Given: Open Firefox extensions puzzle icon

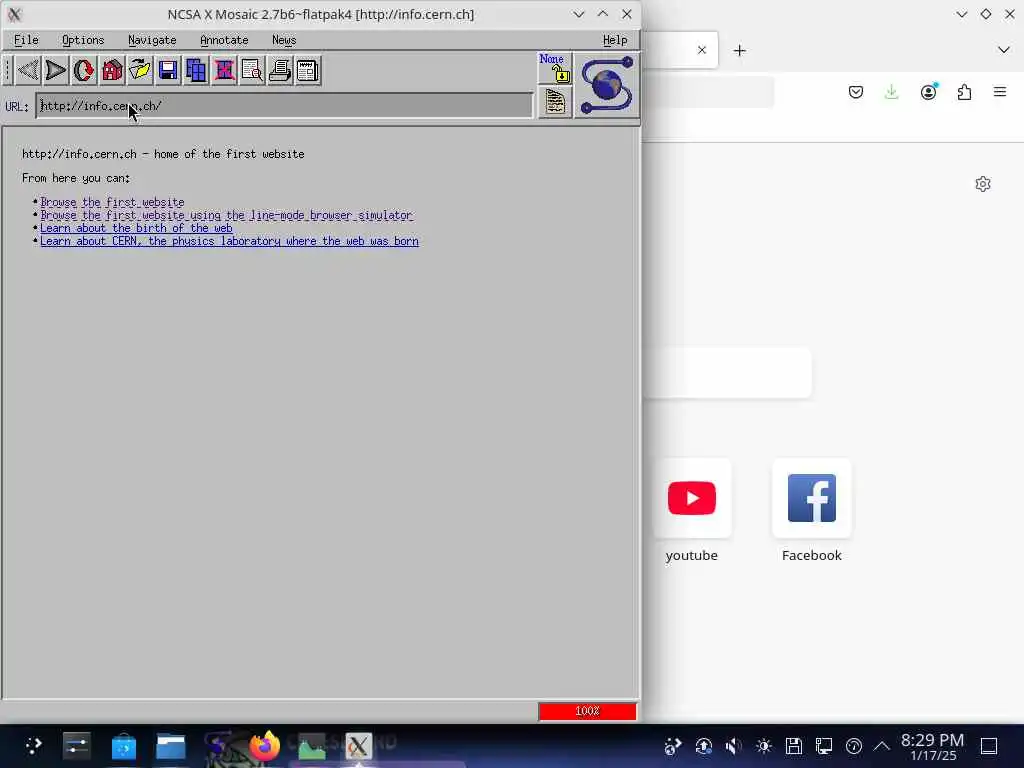Looking at the screenshot, I should click(964, 92).
